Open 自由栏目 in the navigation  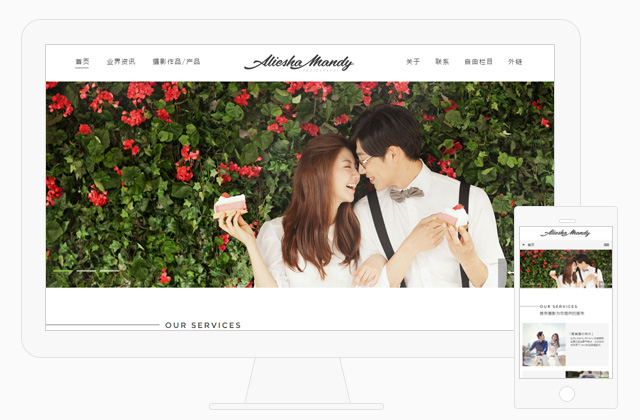click(x=479, y=62)
